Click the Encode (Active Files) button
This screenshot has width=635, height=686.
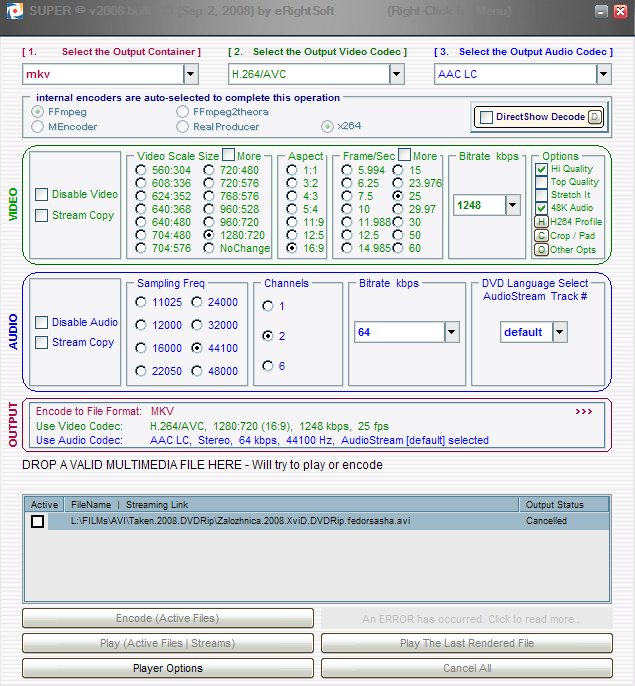tap(168, 618)
